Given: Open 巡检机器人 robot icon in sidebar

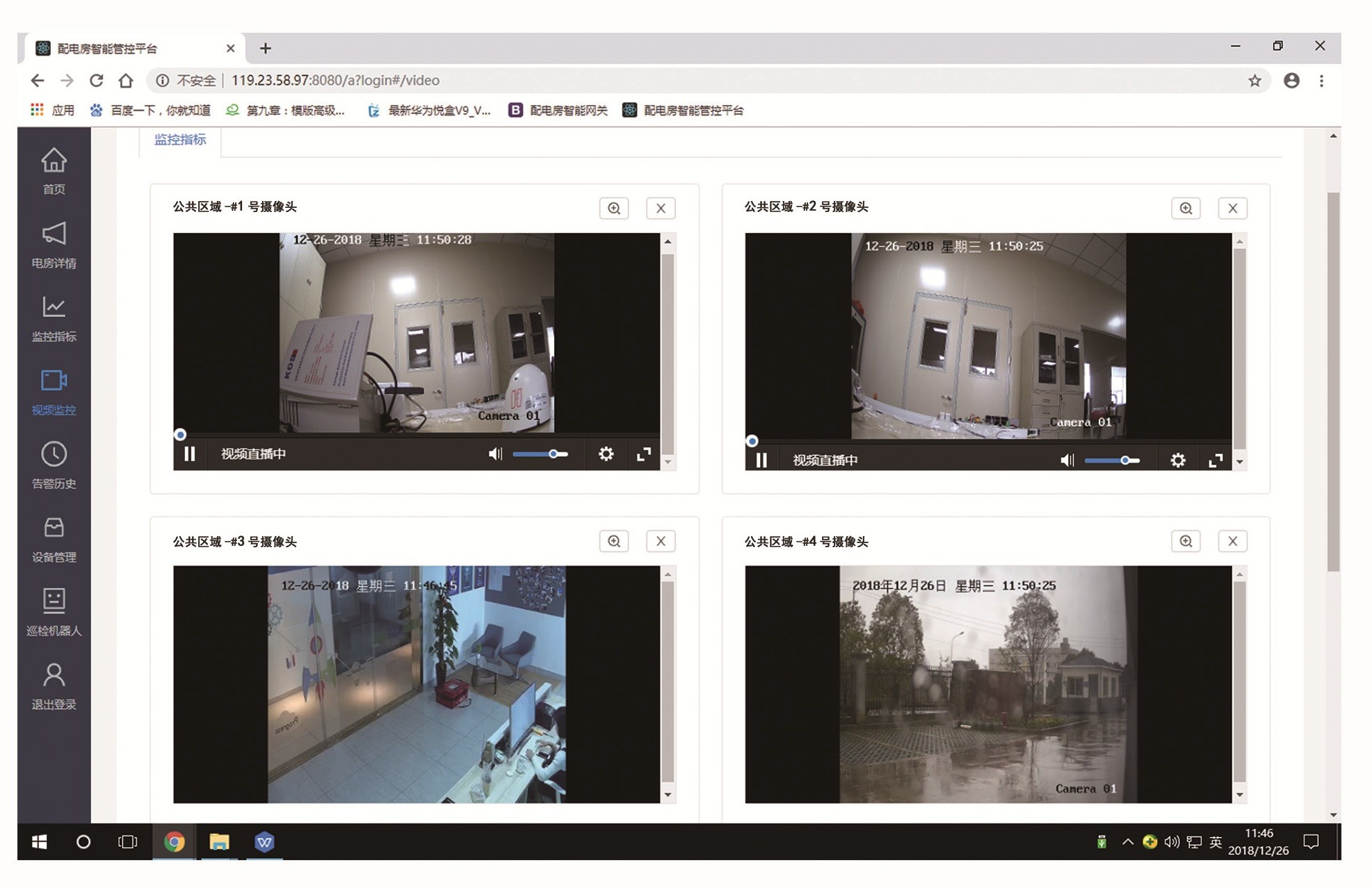Looking at the screenshot, I should pyautogui.click(x=54, y=601).
